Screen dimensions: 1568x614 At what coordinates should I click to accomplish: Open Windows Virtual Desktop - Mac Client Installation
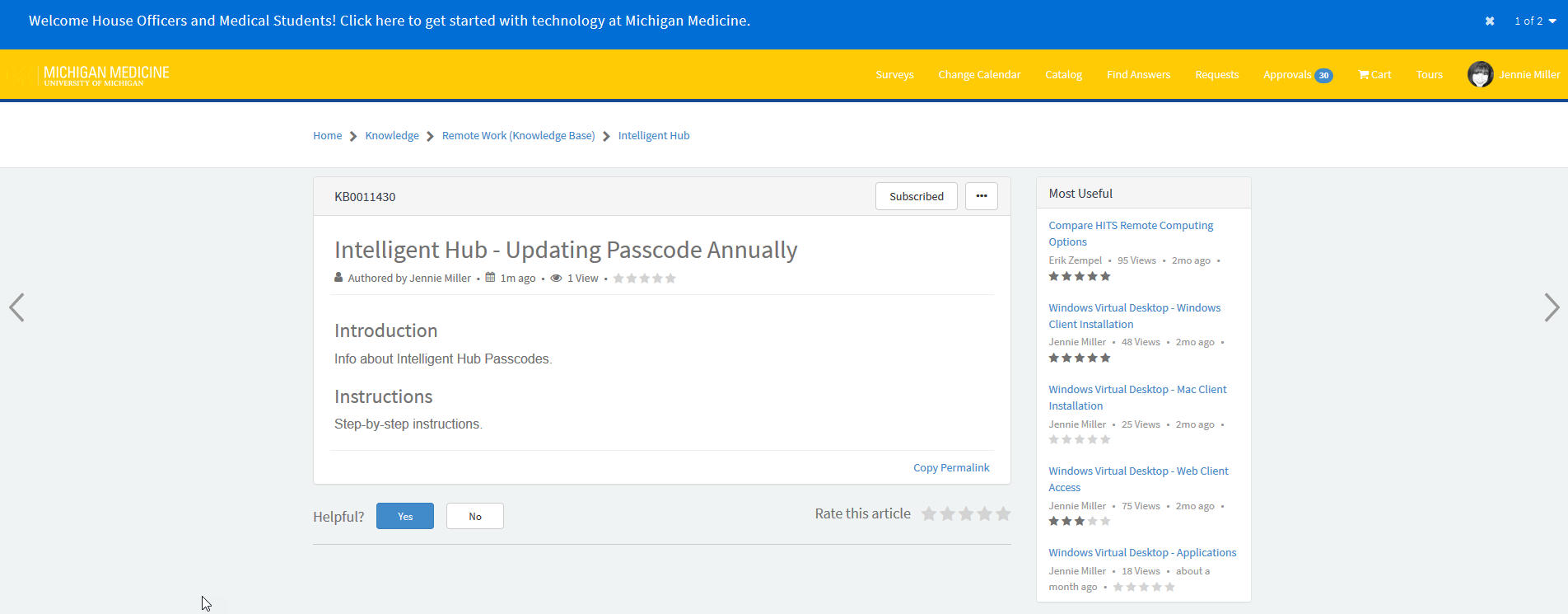click(x=1137, y=398)
